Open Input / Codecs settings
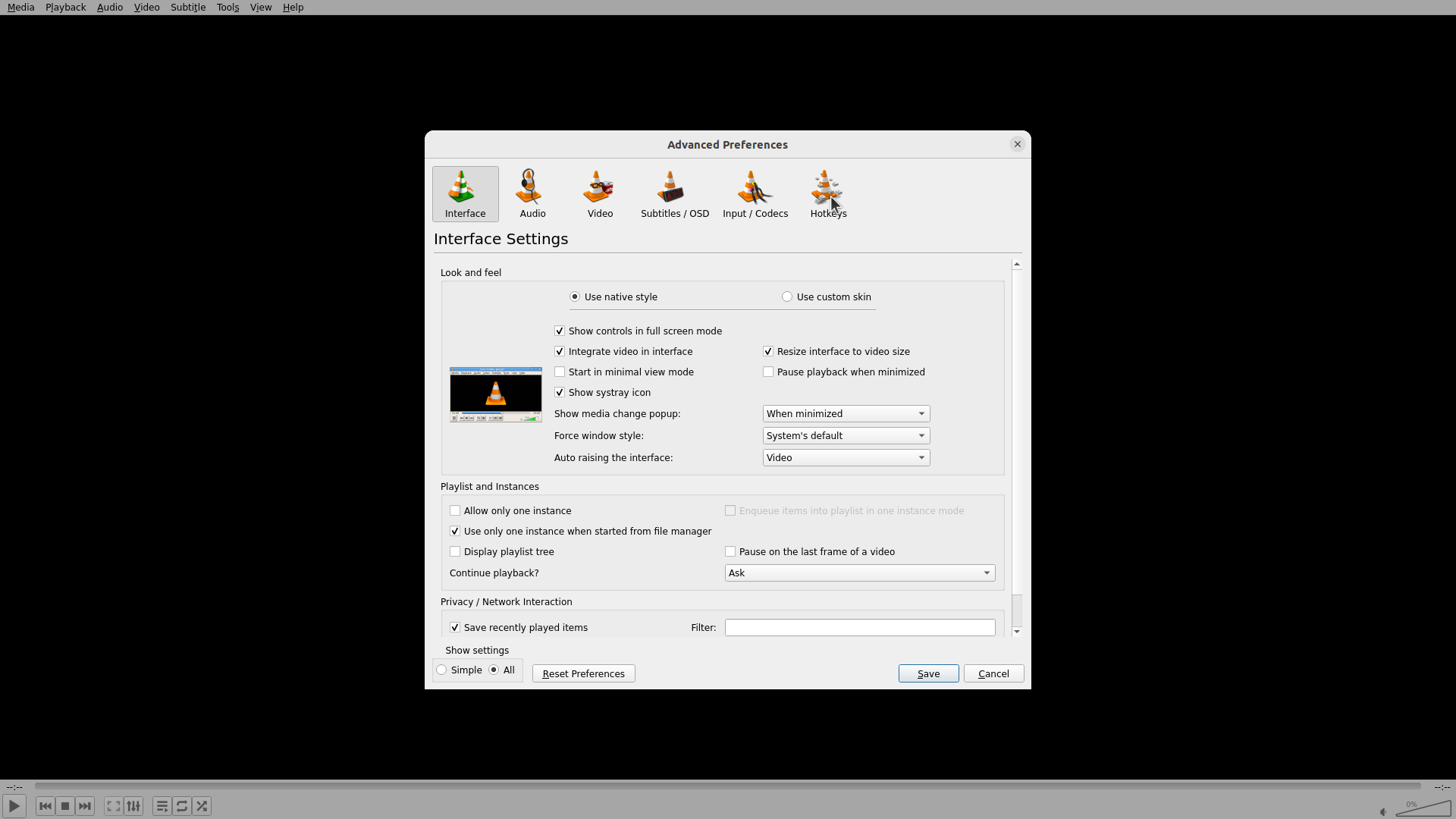Viewport: 1456px width, 819px height. 755,194
